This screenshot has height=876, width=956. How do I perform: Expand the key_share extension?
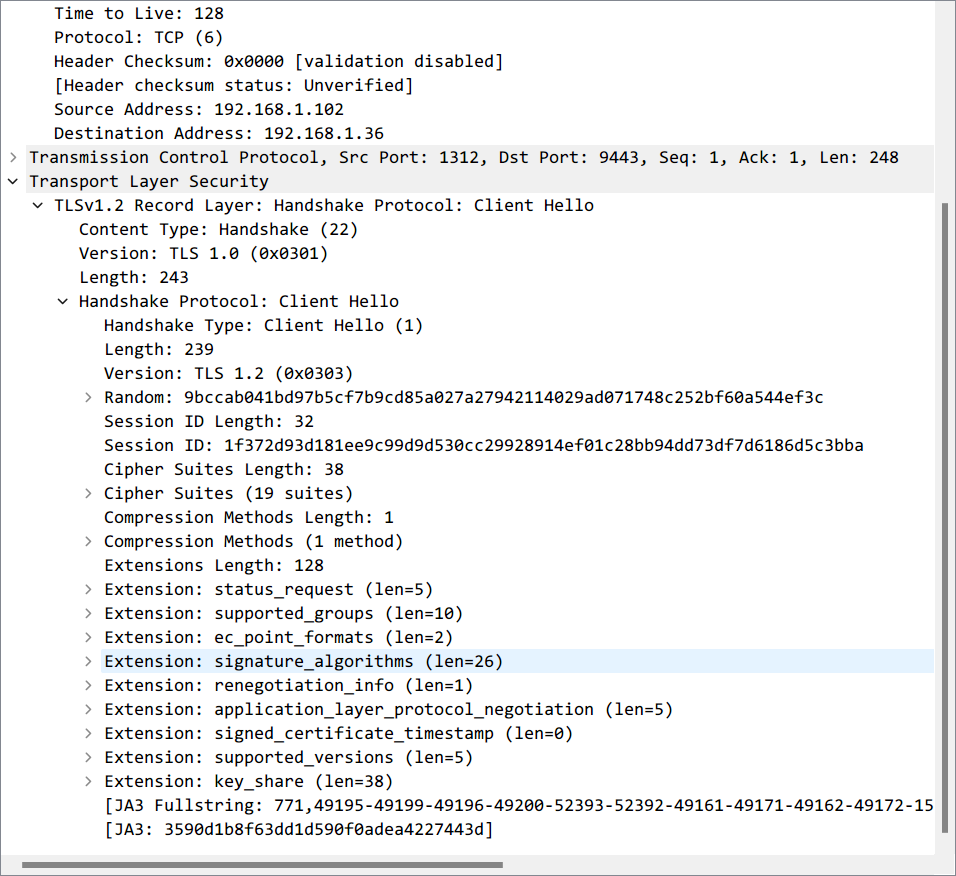pyautogui.click(x=88, y=781)
